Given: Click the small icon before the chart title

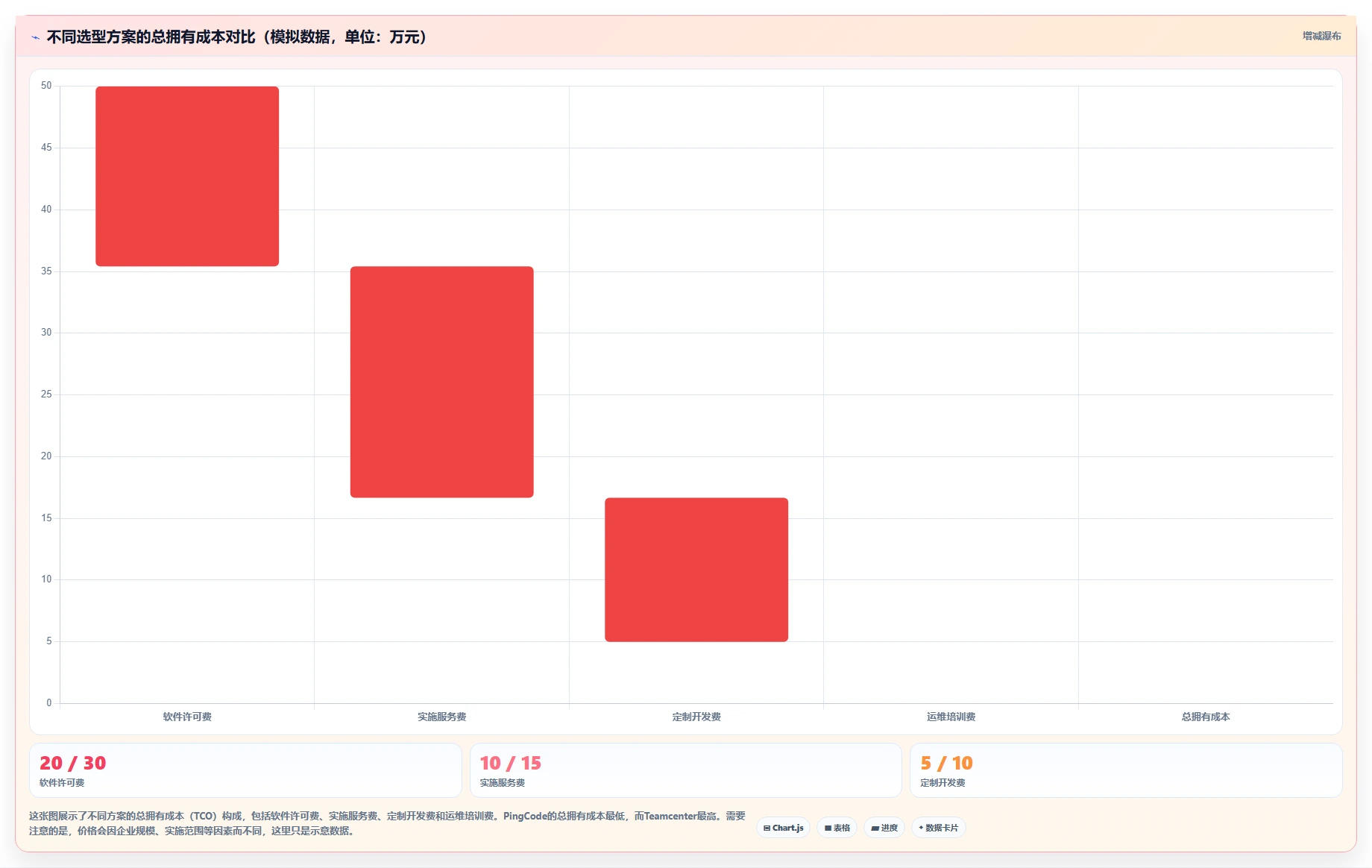Looking at the screenshot, I should (35, 37).
